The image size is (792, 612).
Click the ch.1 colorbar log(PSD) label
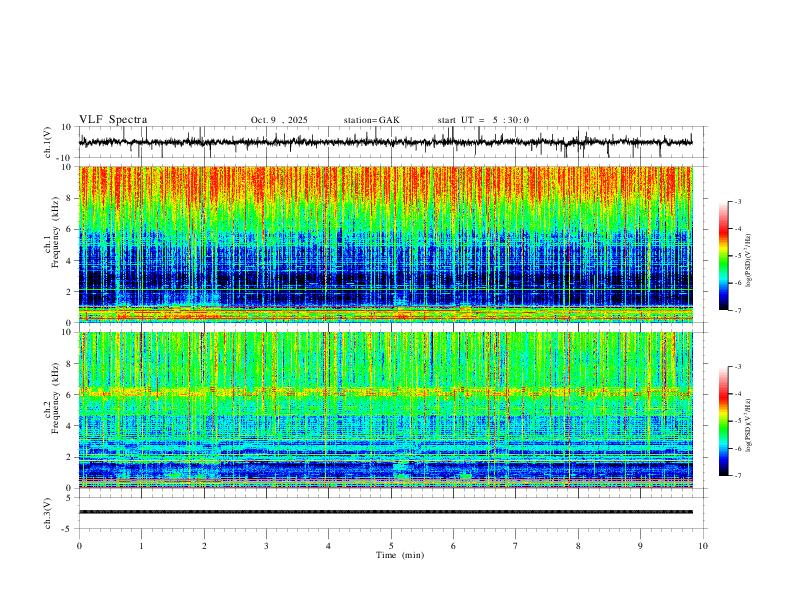[748, 261]
